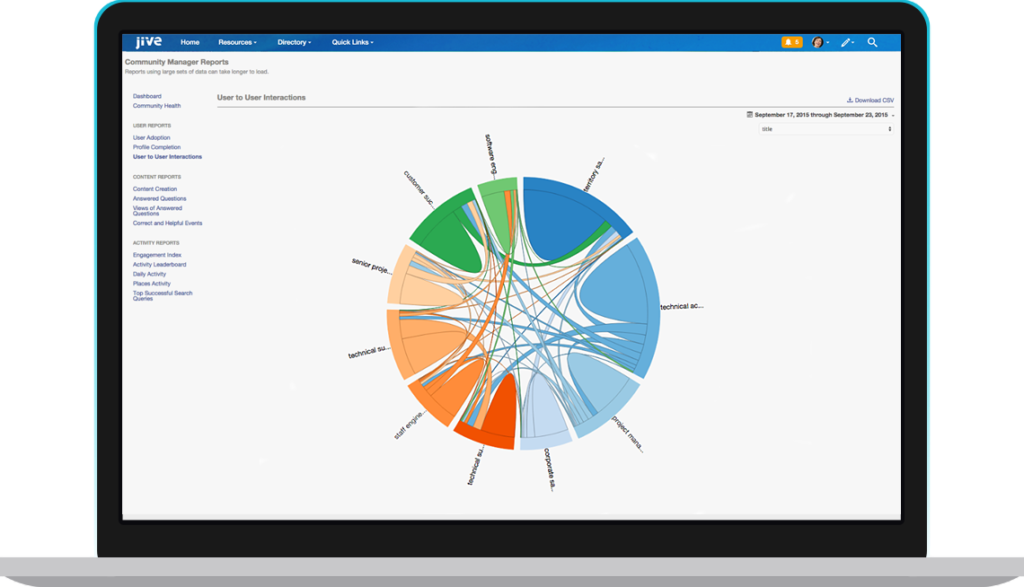The height and width of the screenshot is (587, 1024).
Task: Go to Home in the top navigation
Action: click(190, 42)
